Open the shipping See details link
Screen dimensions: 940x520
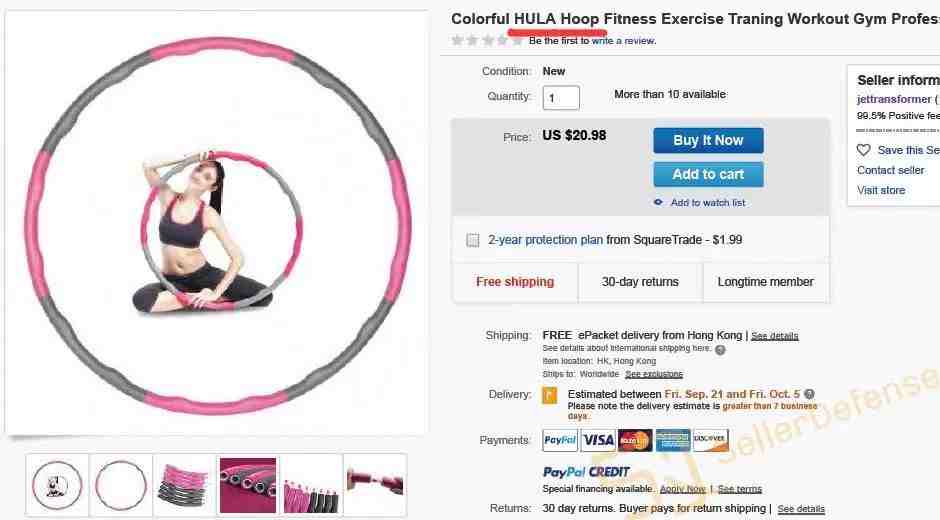[775, 336]
